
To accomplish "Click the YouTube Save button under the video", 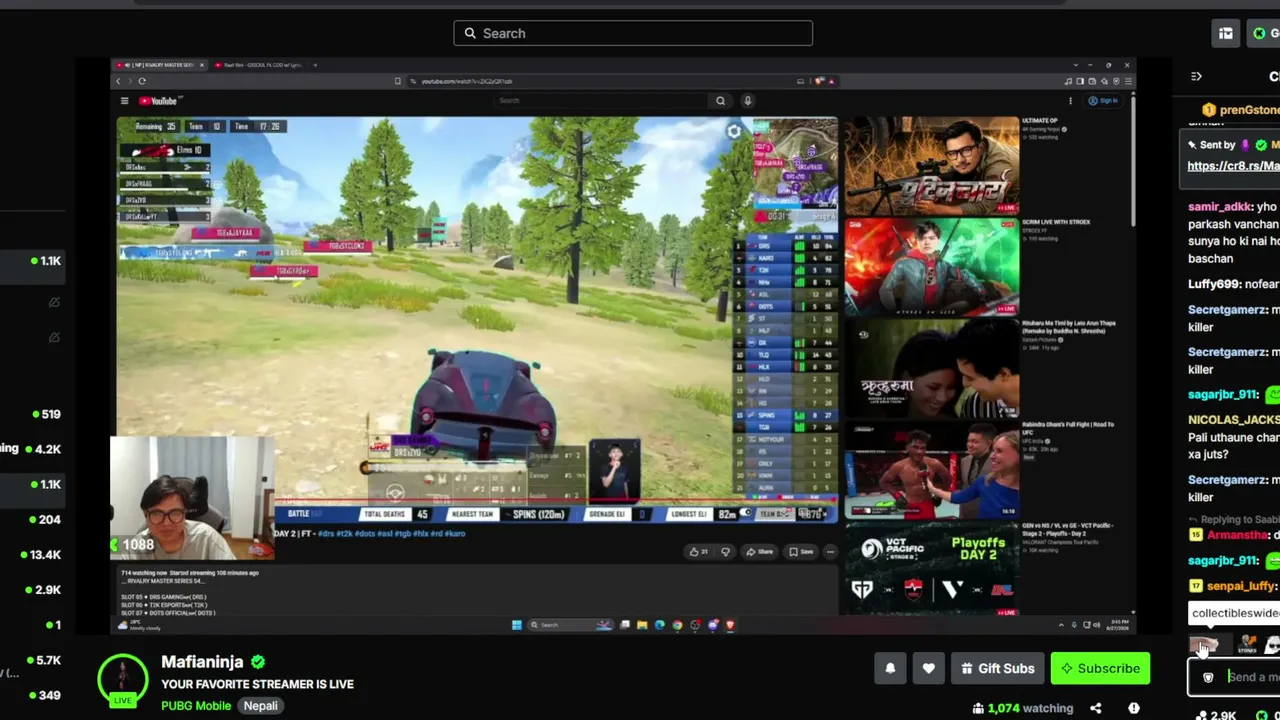I will tap(800, 551).
